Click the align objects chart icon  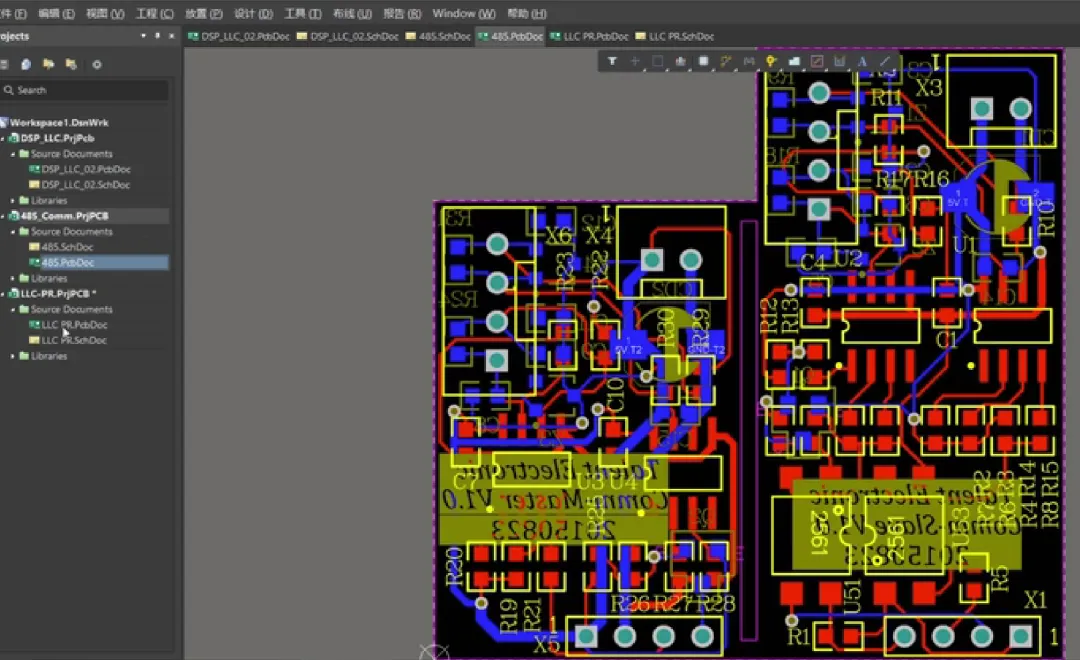pyautogui.click(x=680, y=61)
